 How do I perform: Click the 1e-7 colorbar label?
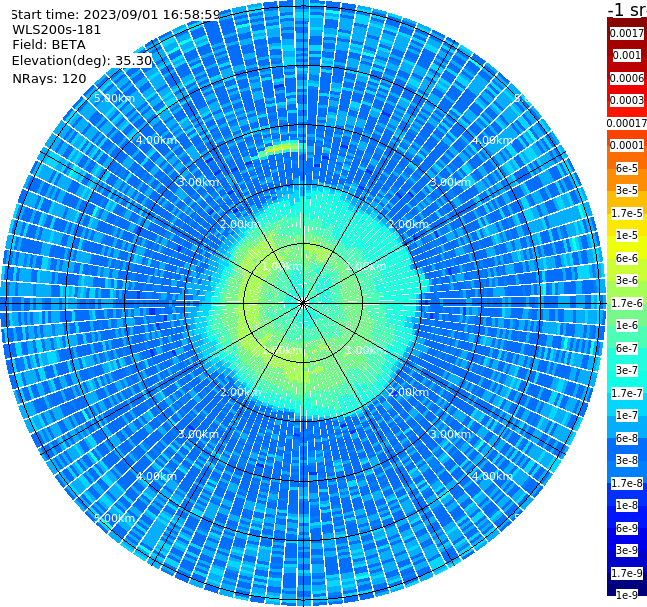point(627,415)
